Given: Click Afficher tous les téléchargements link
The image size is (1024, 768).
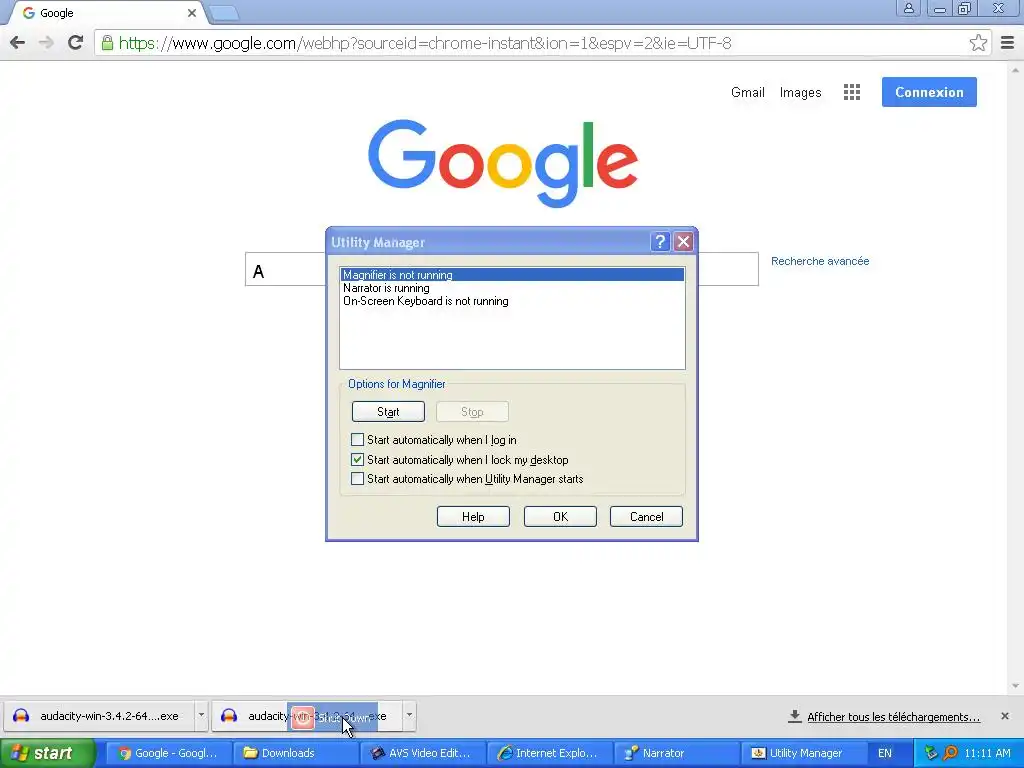Looking at the screenshot, I should click(x=893, y=716).
